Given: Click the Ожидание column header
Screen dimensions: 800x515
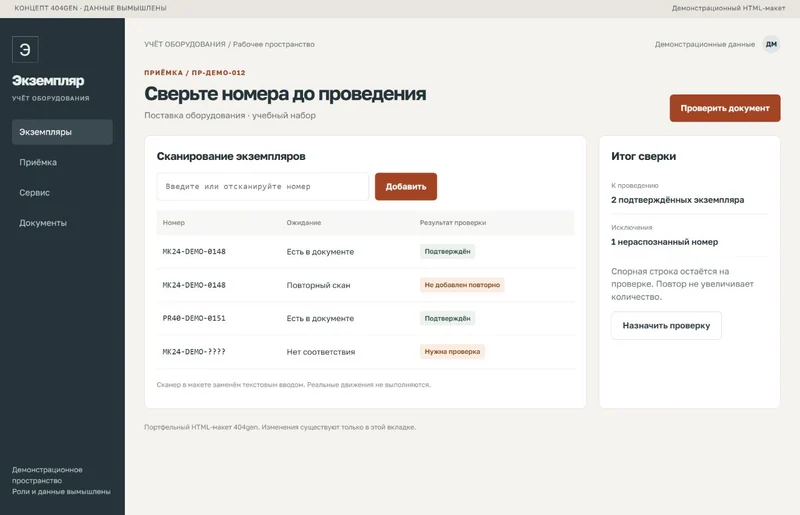Looking at the screenshot, I should click(304, 223).
